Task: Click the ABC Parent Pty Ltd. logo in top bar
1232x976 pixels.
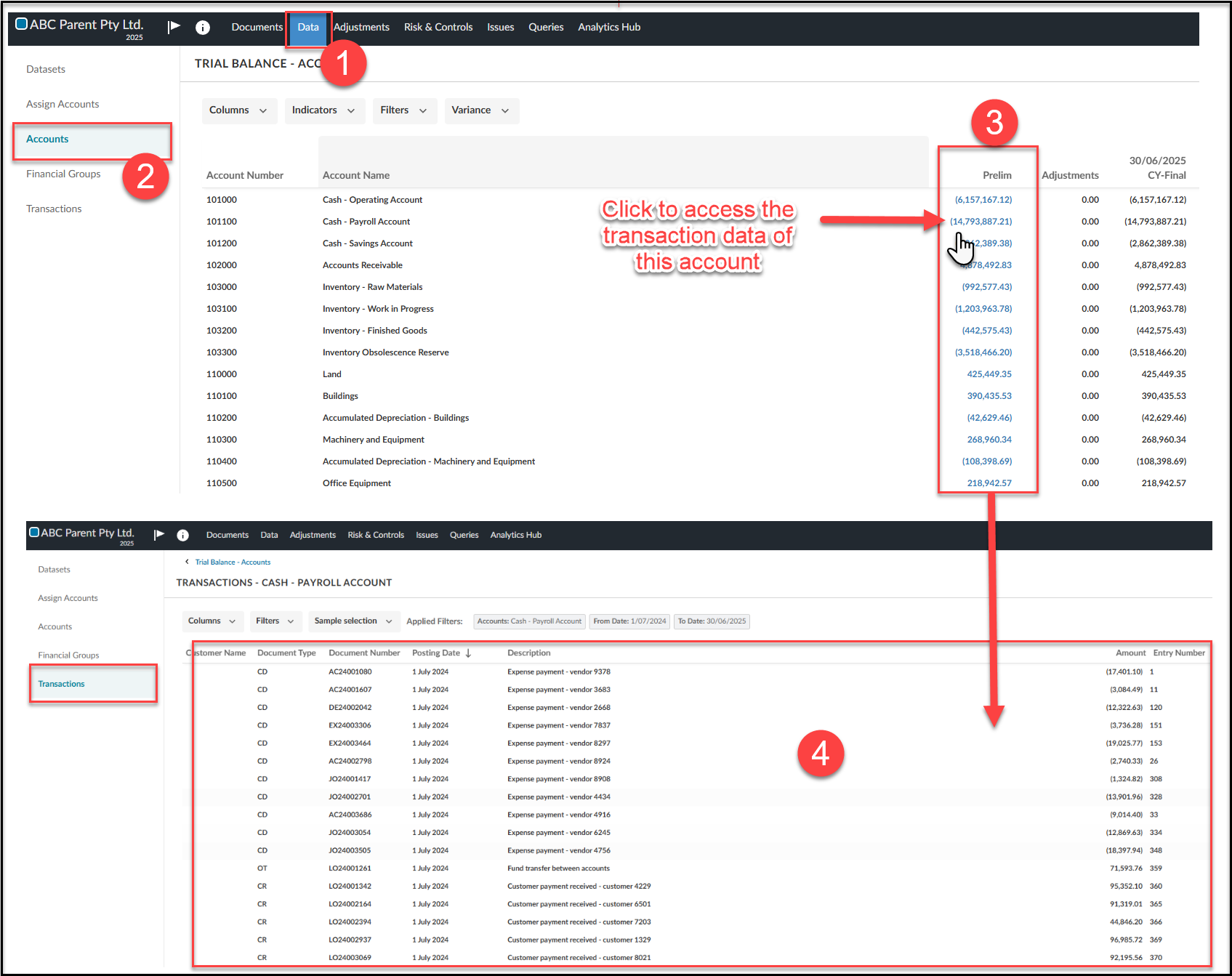Action: click(80, 28)
